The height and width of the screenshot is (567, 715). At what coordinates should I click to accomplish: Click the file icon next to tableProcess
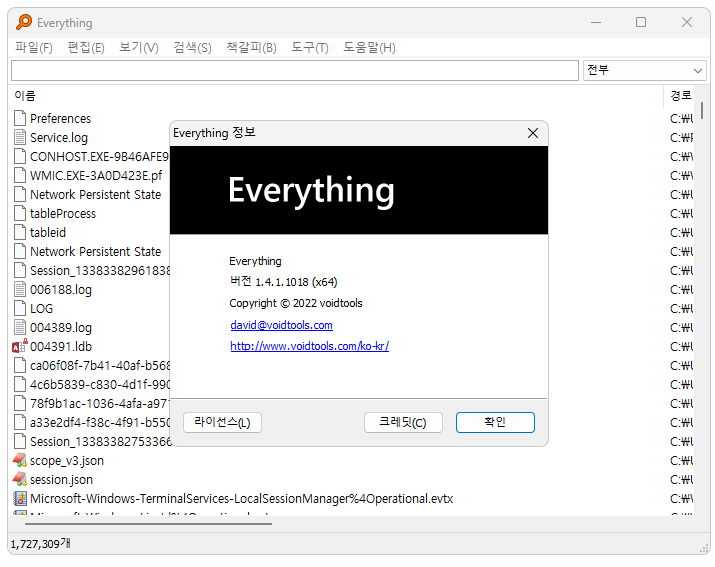[20, 213]
